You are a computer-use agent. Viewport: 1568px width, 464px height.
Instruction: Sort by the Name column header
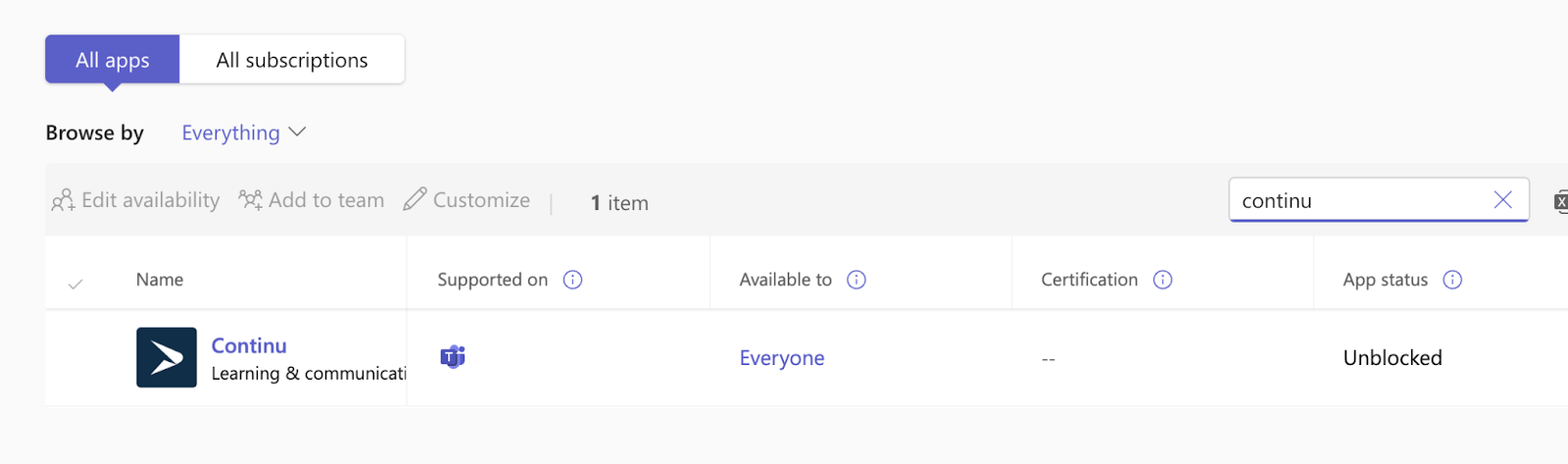(x=160, y=280)
